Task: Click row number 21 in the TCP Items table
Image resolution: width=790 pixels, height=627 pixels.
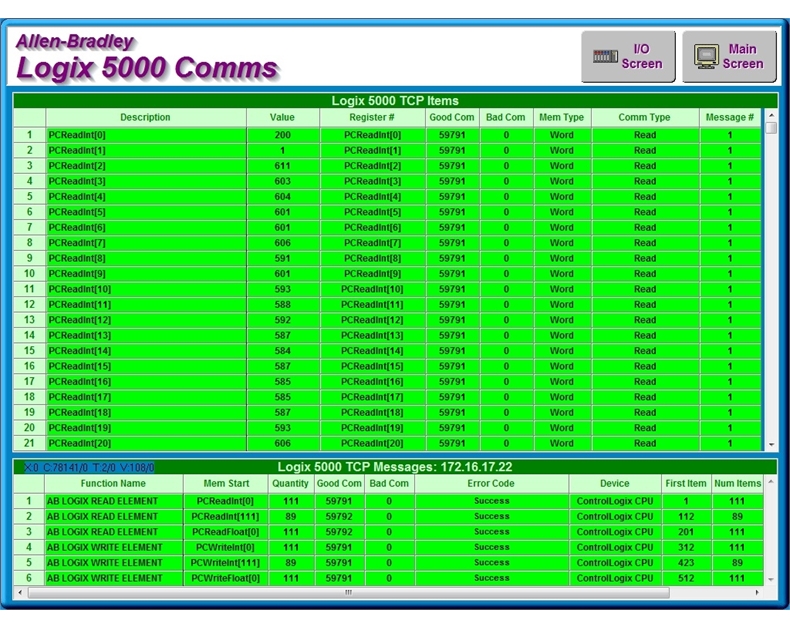Action: click(30, 444)
